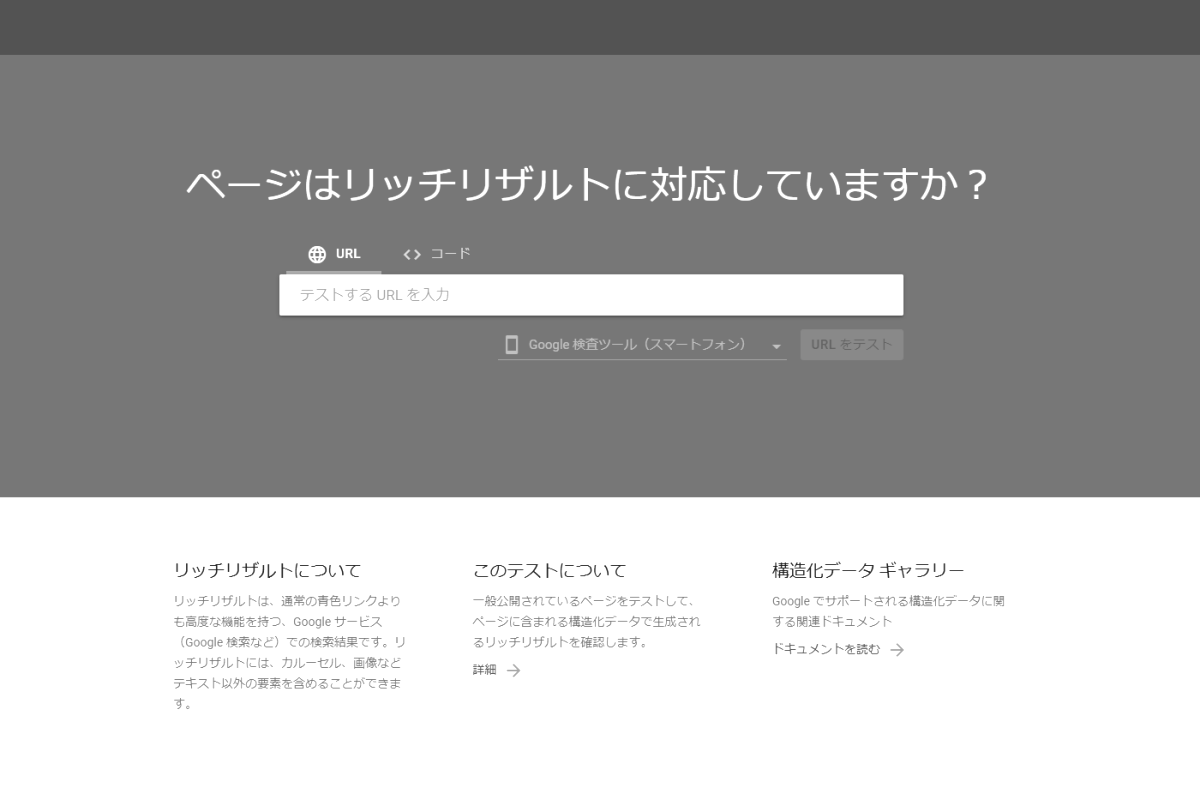Open the 詳細 link
Screen dimensions: 1200x800
point(485,670)
